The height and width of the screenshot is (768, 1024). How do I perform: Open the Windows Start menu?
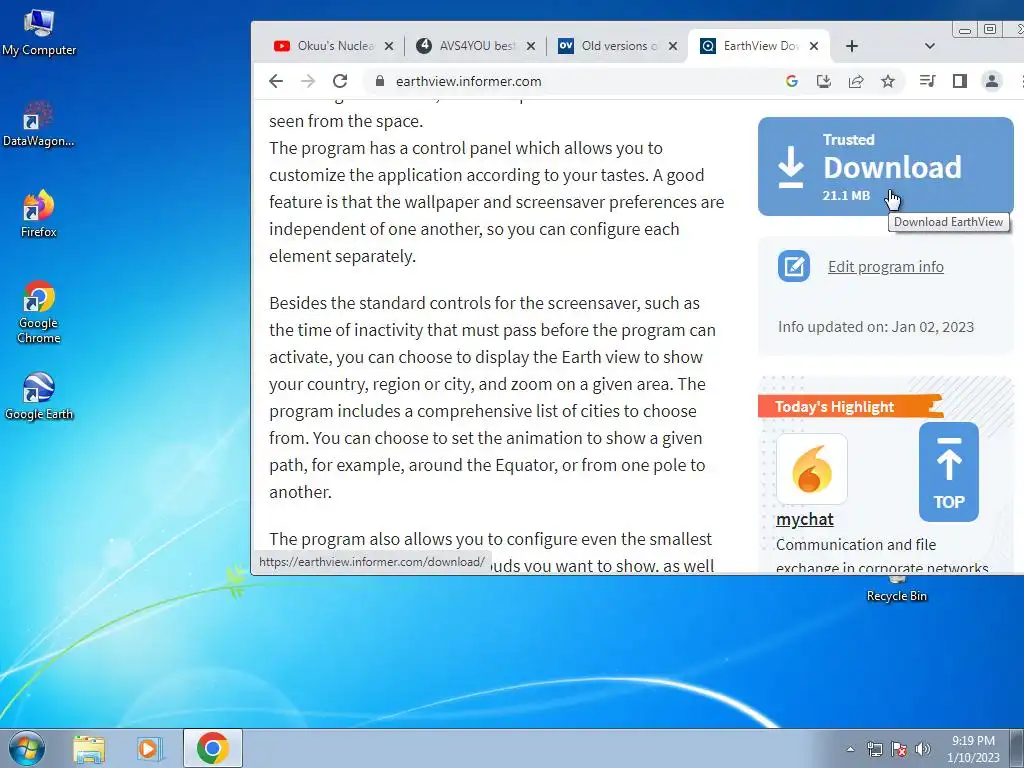26,748
